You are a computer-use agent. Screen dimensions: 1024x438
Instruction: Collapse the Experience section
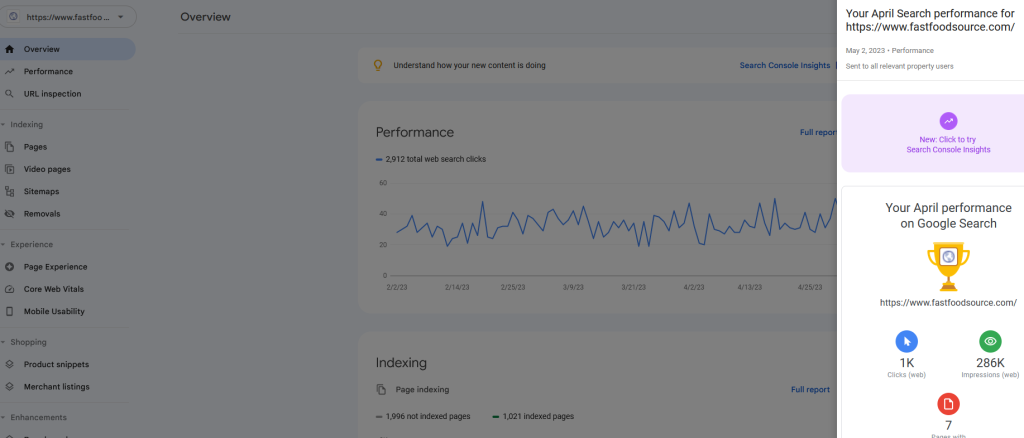click(4, 244)
